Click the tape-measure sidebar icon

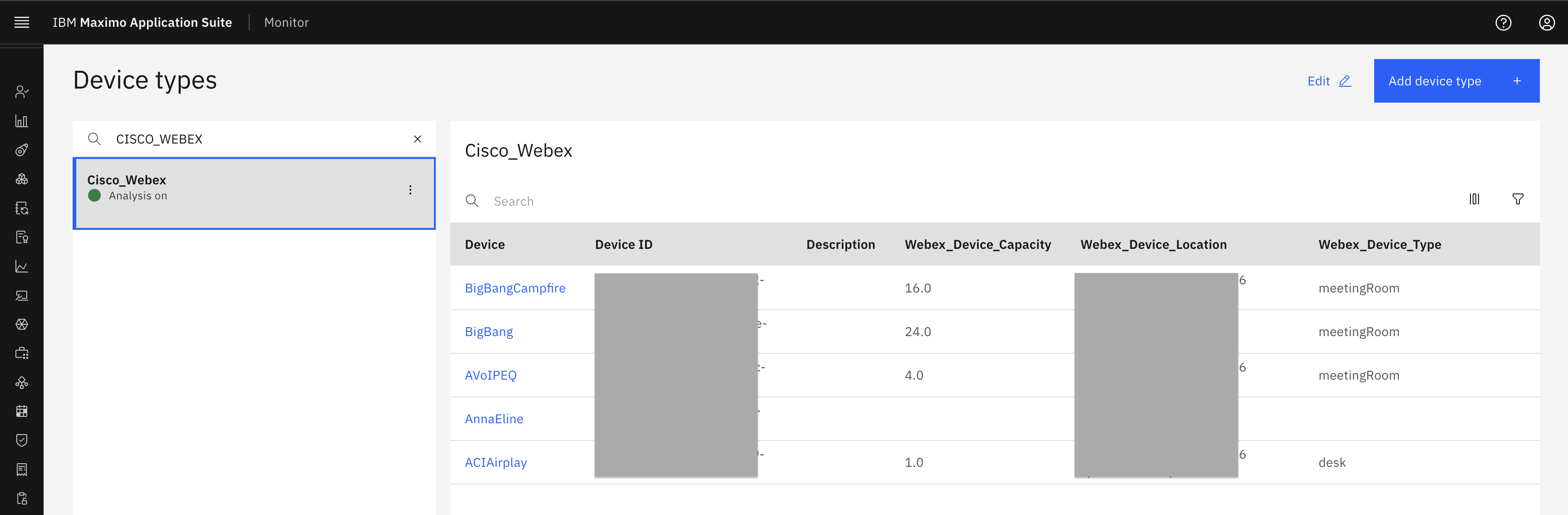(22, 150)
